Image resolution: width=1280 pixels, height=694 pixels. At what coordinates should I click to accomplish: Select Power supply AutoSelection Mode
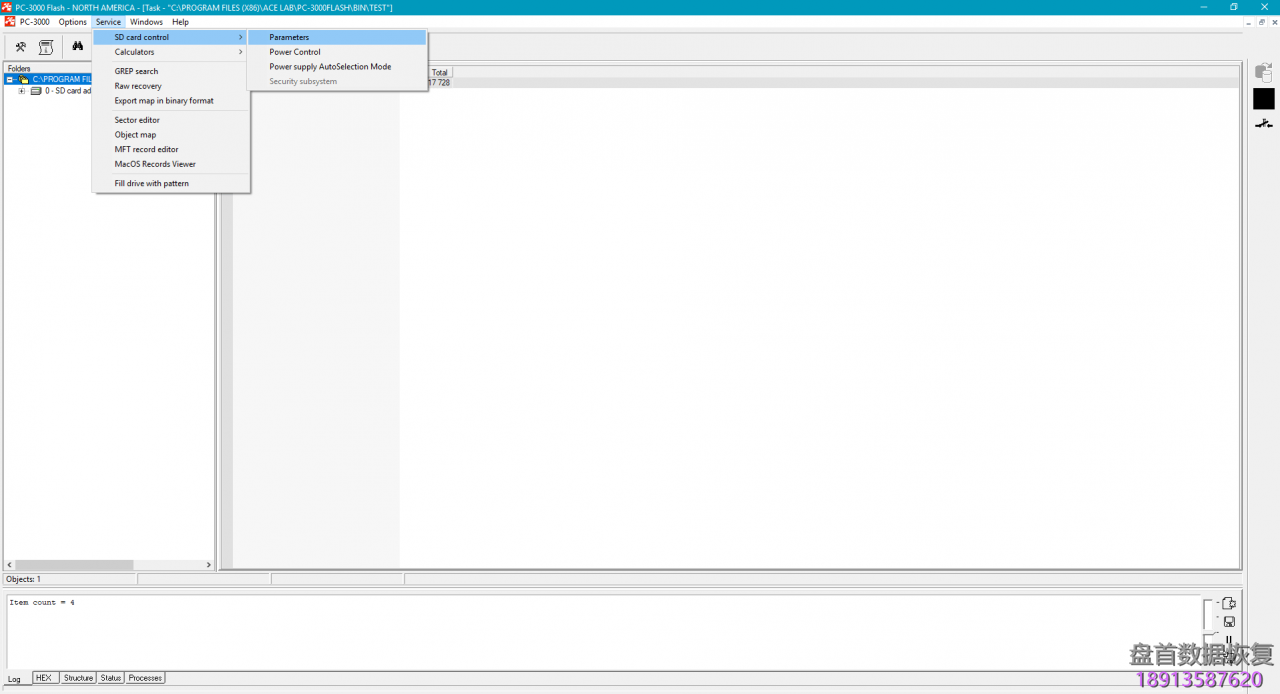point(330,67)
